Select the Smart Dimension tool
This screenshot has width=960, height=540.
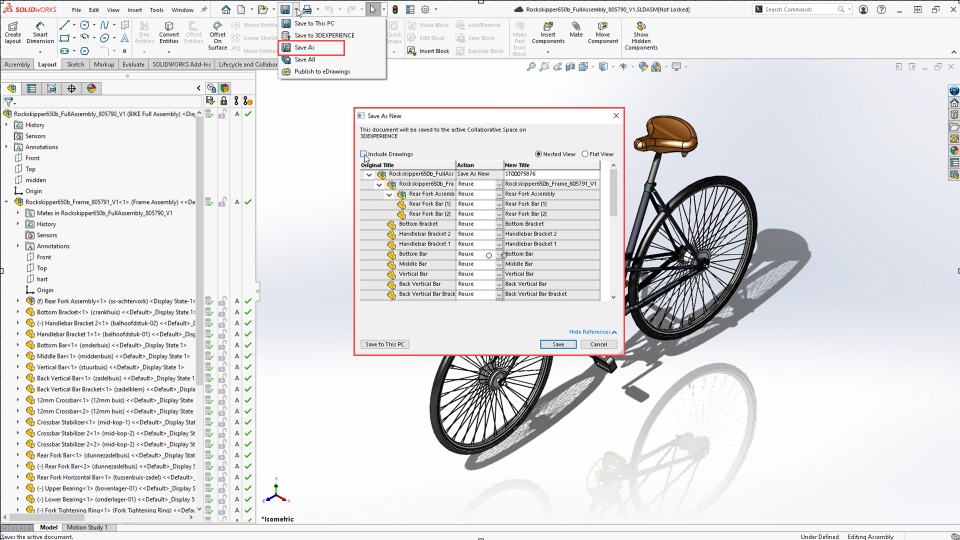pyautogui.click(x=40, y=32)
